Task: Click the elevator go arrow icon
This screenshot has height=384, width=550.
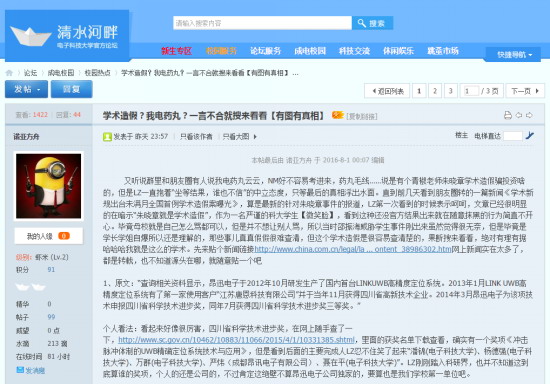Action: tap(530, 135)
